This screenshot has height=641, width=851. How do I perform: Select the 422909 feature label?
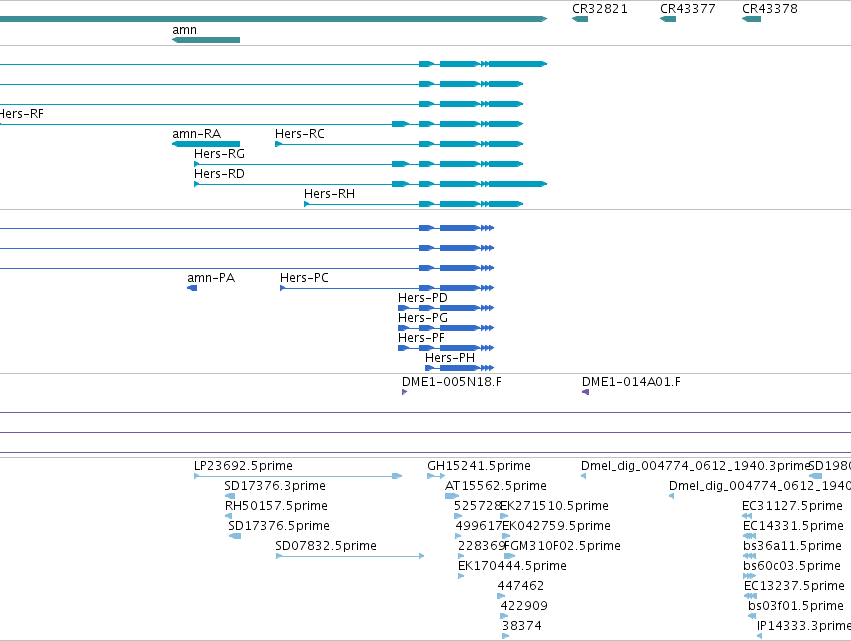(524, 606)
